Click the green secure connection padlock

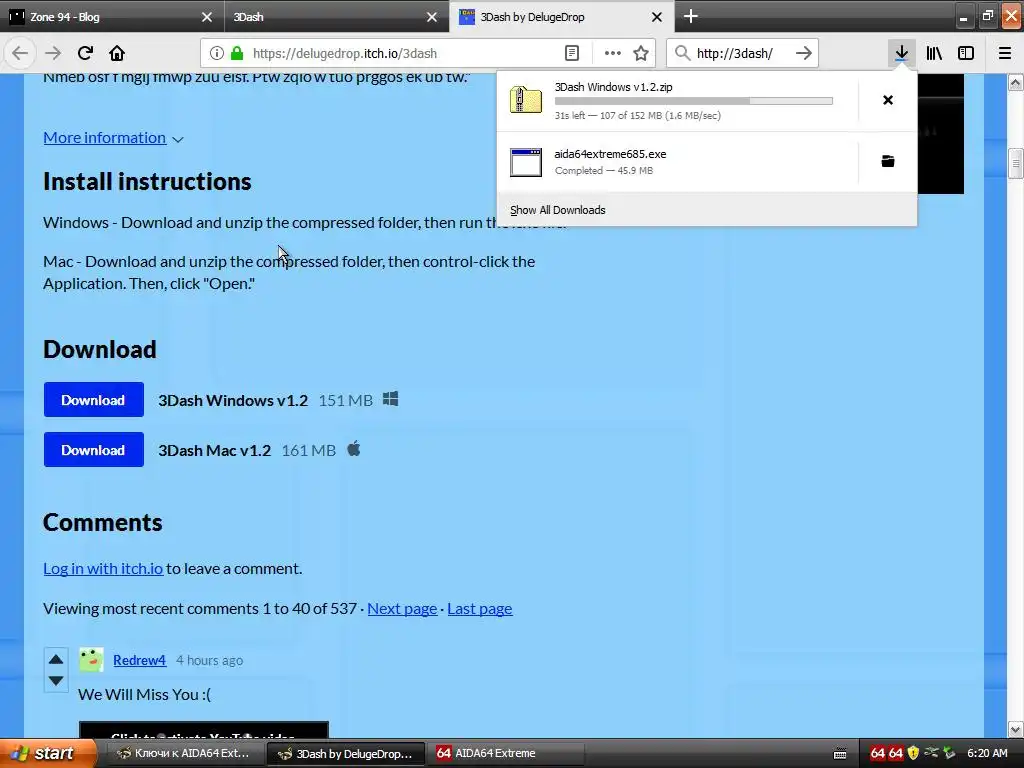pyautogui.click(x=237, y=53)
